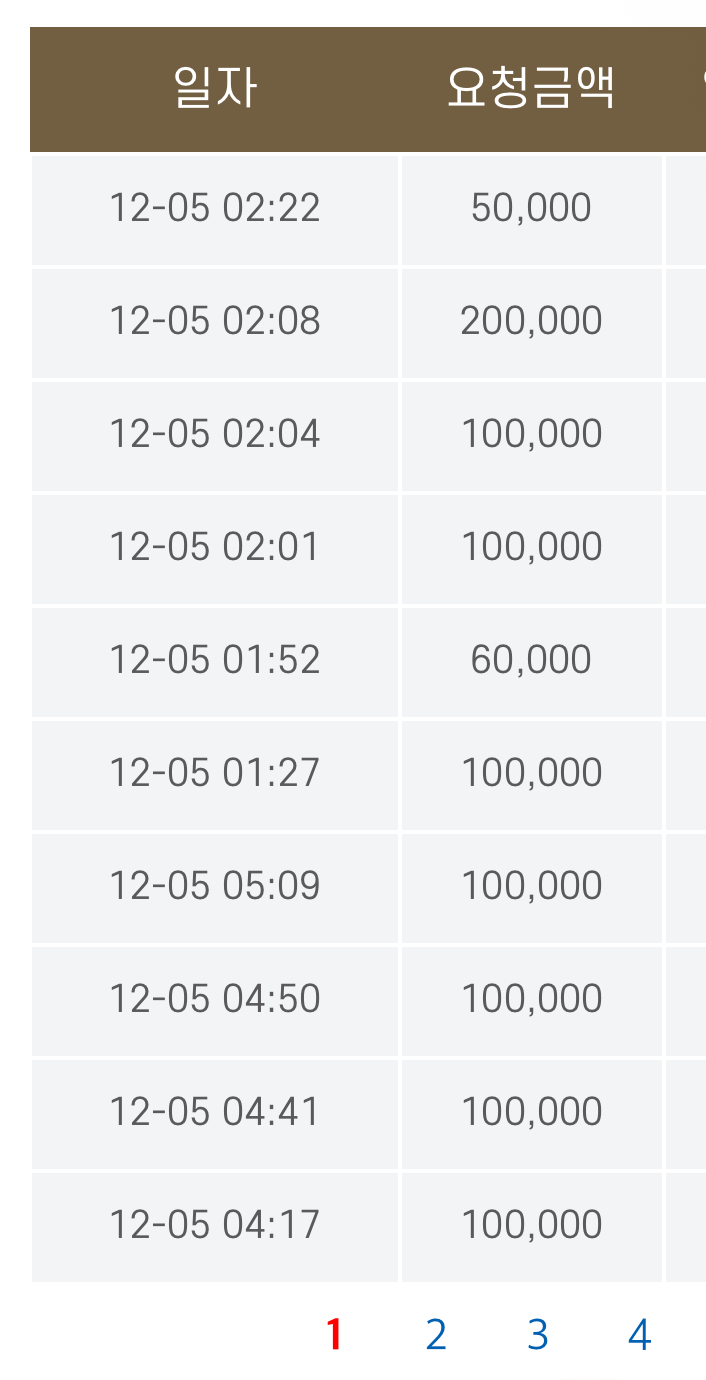Click the 12-05 05:09 date cell

(215, 886)
